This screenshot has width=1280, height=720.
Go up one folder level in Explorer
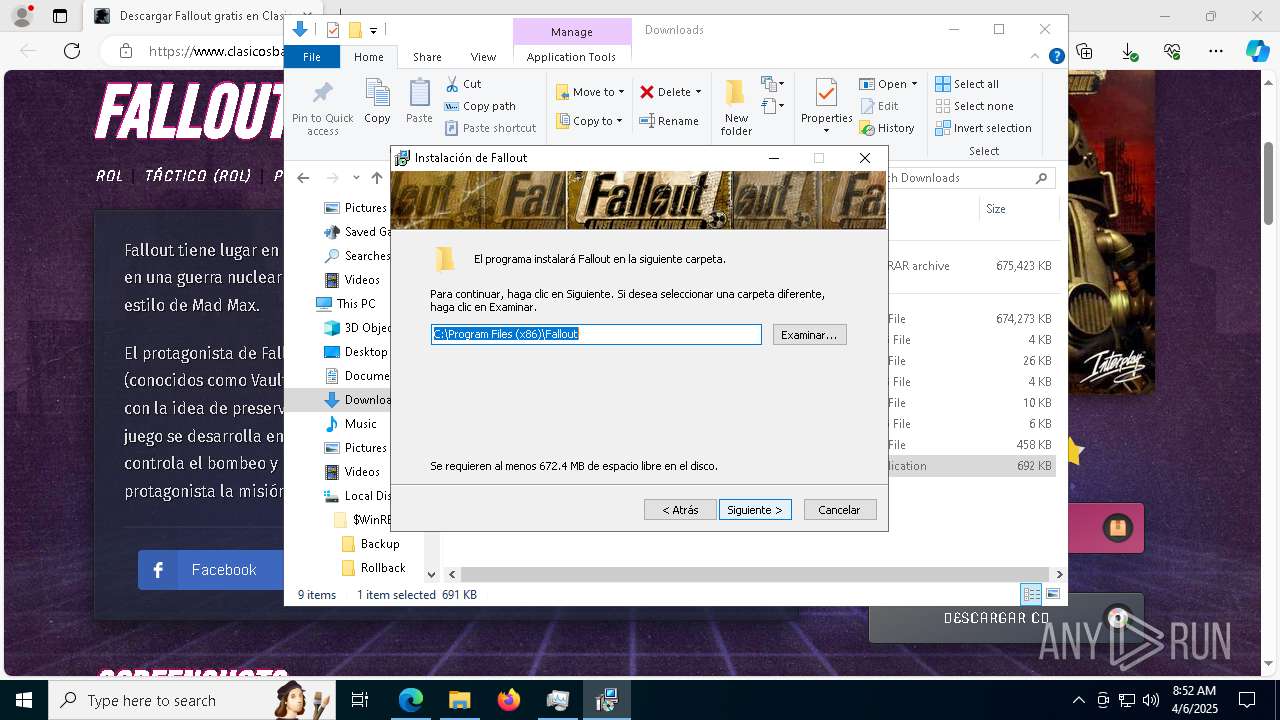click(377, 178)
